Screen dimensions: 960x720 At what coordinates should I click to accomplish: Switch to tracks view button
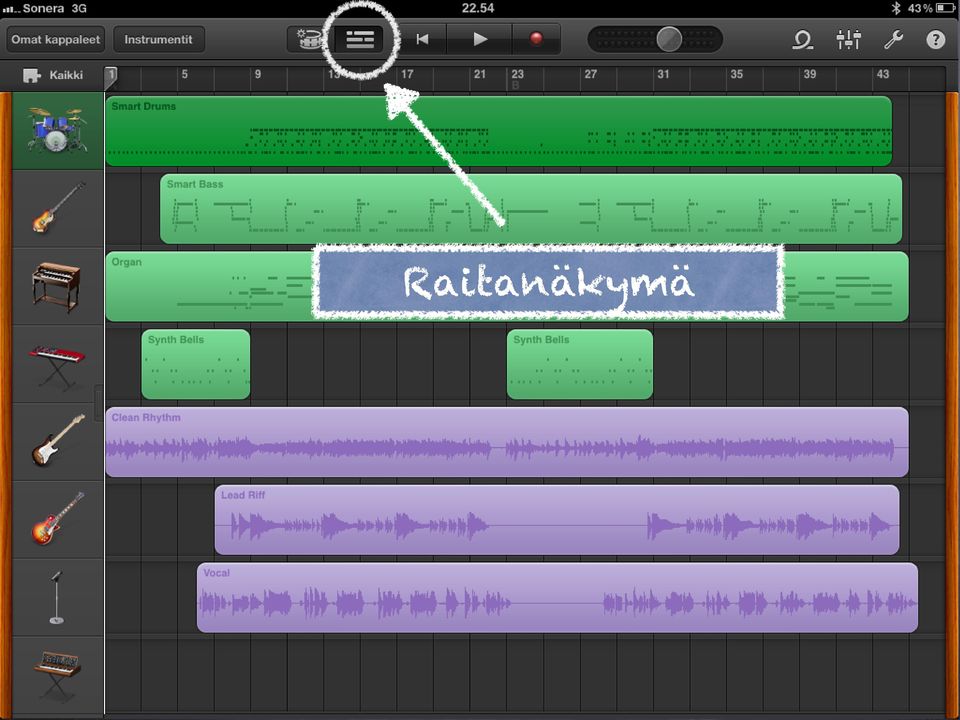(360, 40)
